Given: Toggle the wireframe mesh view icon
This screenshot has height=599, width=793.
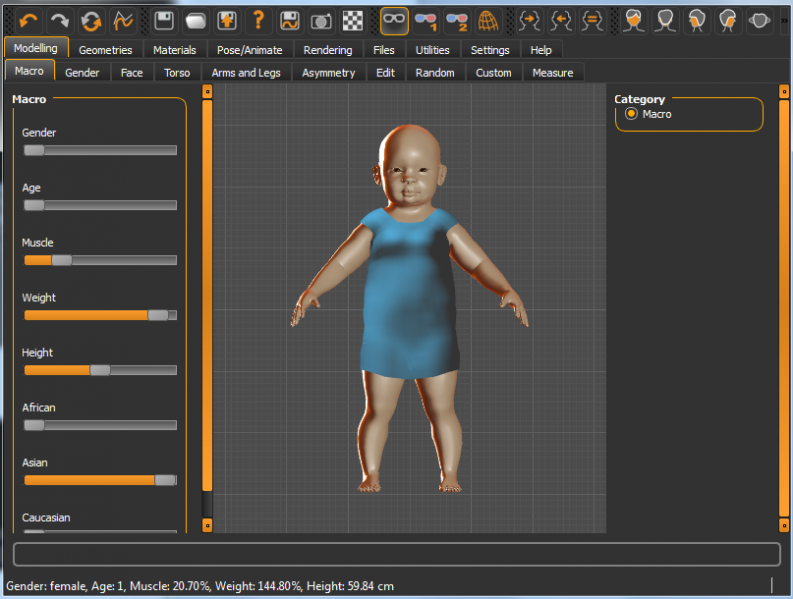Looking at the screenshot, I should click(x=486, y=19).
